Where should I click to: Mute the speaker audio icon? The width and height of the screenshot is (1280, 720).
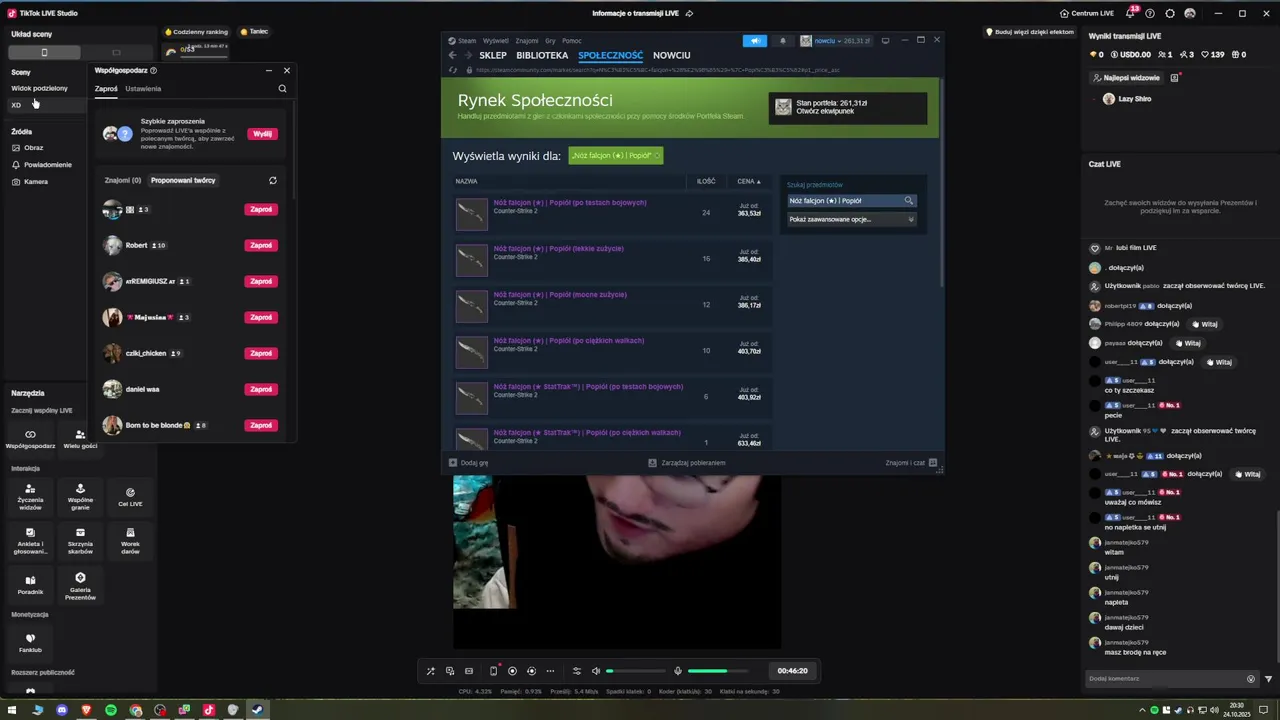click(x=596, y=671)
